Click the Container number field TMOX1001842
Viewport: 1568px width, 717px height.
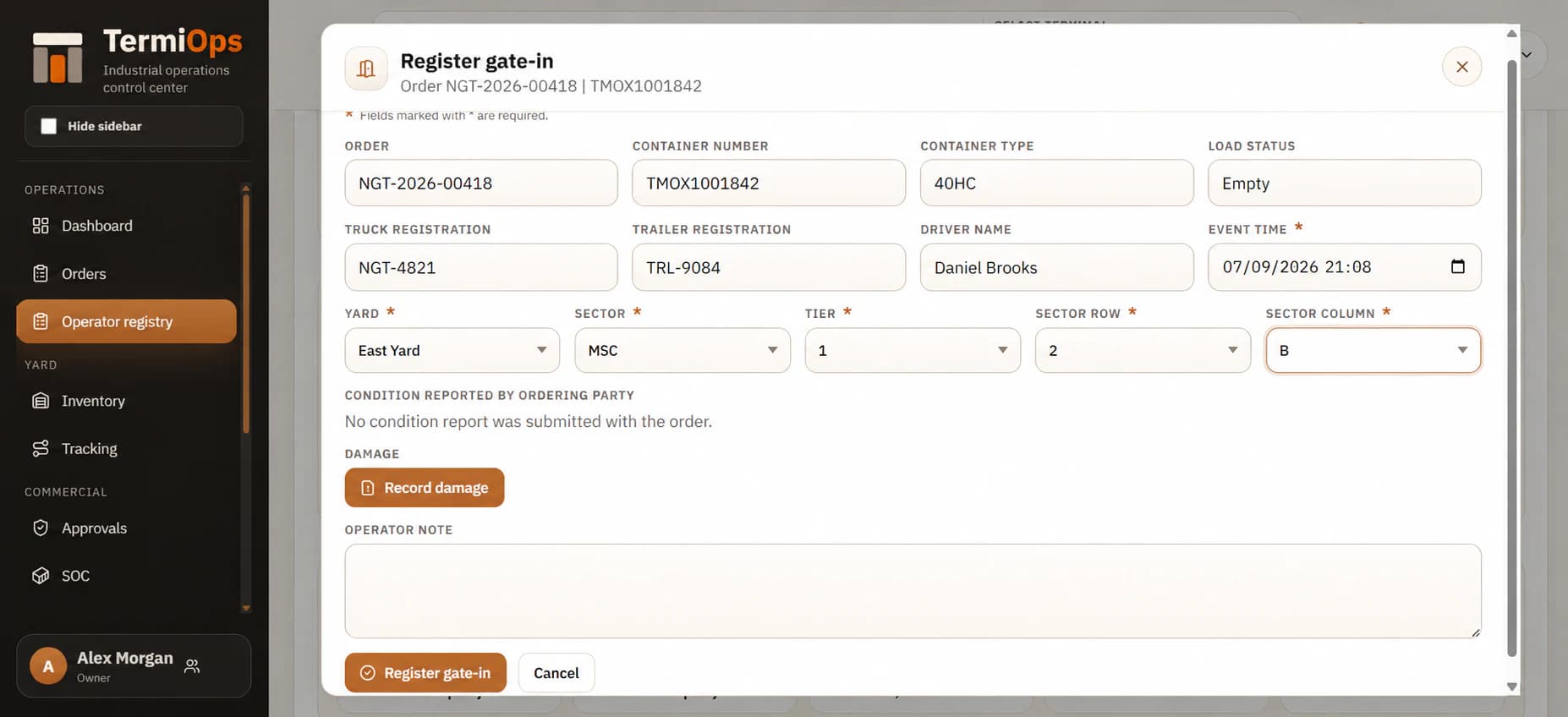[x=769, y=183]
